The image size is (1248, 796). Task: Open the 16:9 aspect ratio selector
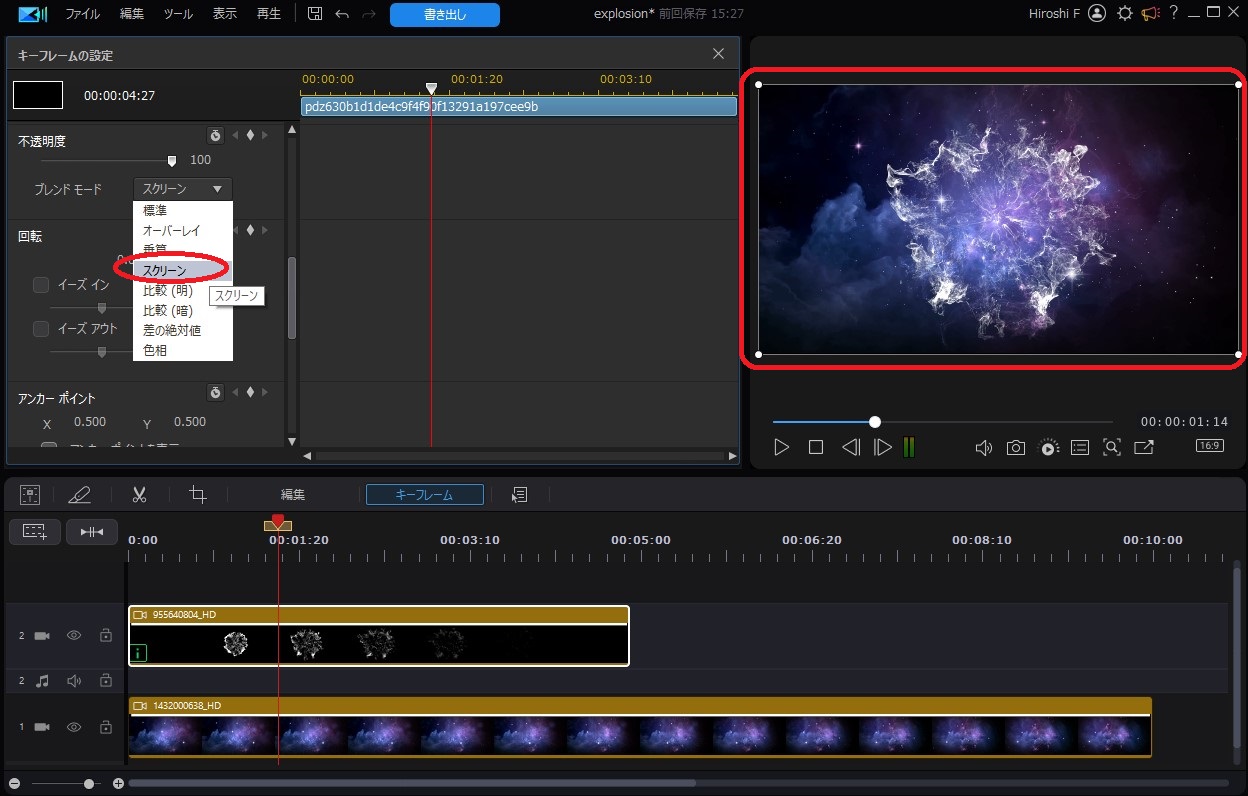[1209, 446]
